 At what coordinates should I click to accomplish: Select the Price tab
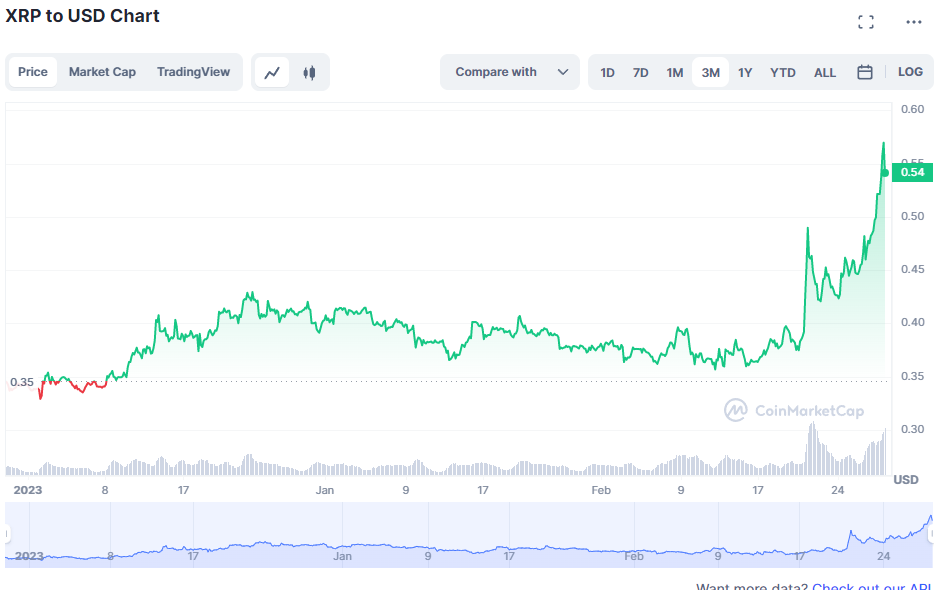pos(33,72)
